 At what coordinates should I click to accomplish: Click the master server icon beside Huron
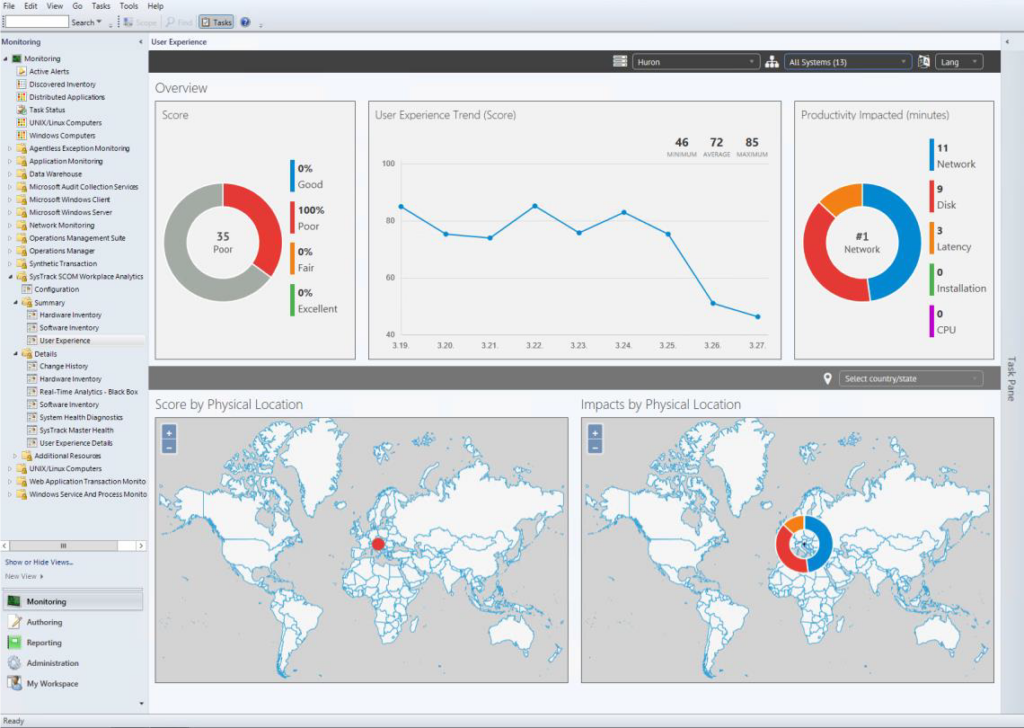click(x=620, y=61)
